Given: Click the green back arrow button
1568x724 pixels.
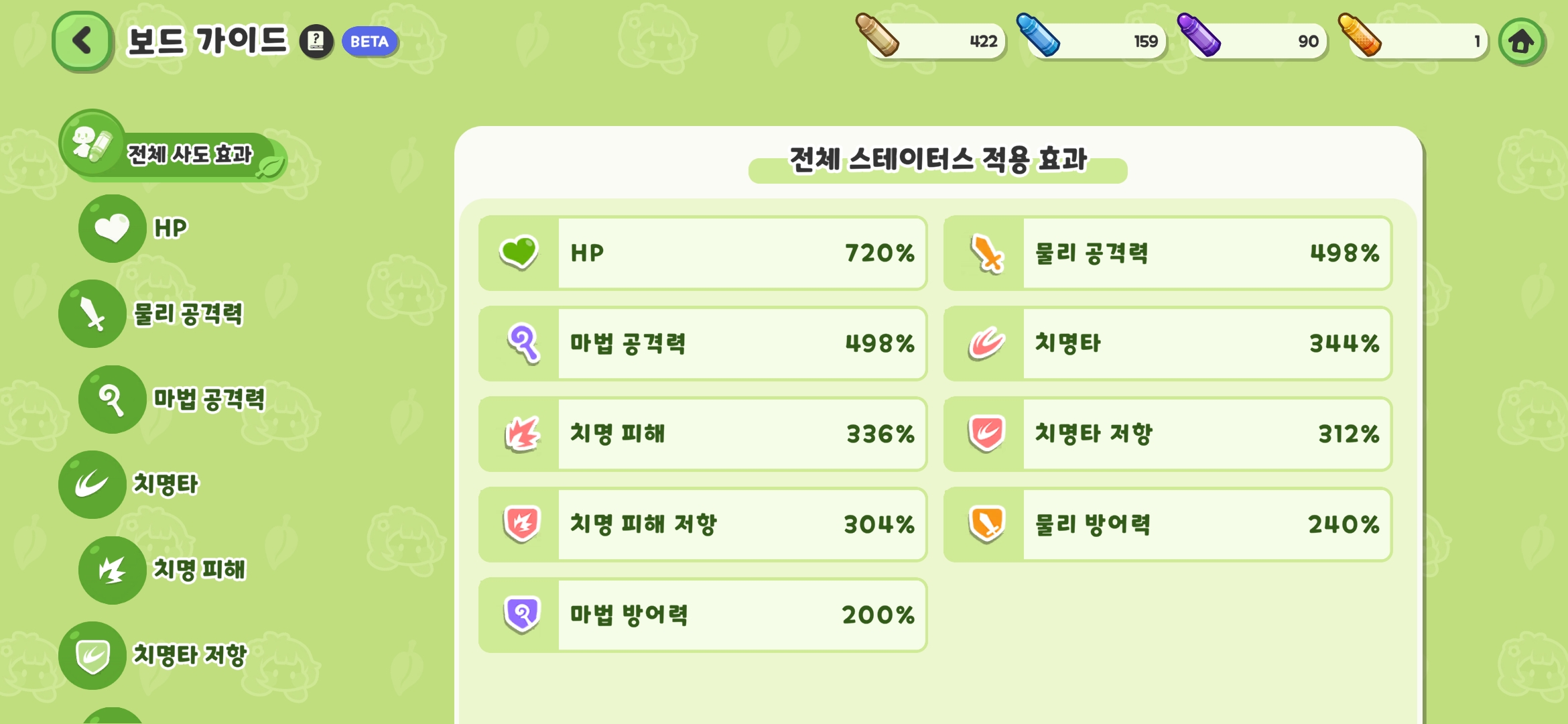Looking at the screenshot, I should [x=82, y=41].
